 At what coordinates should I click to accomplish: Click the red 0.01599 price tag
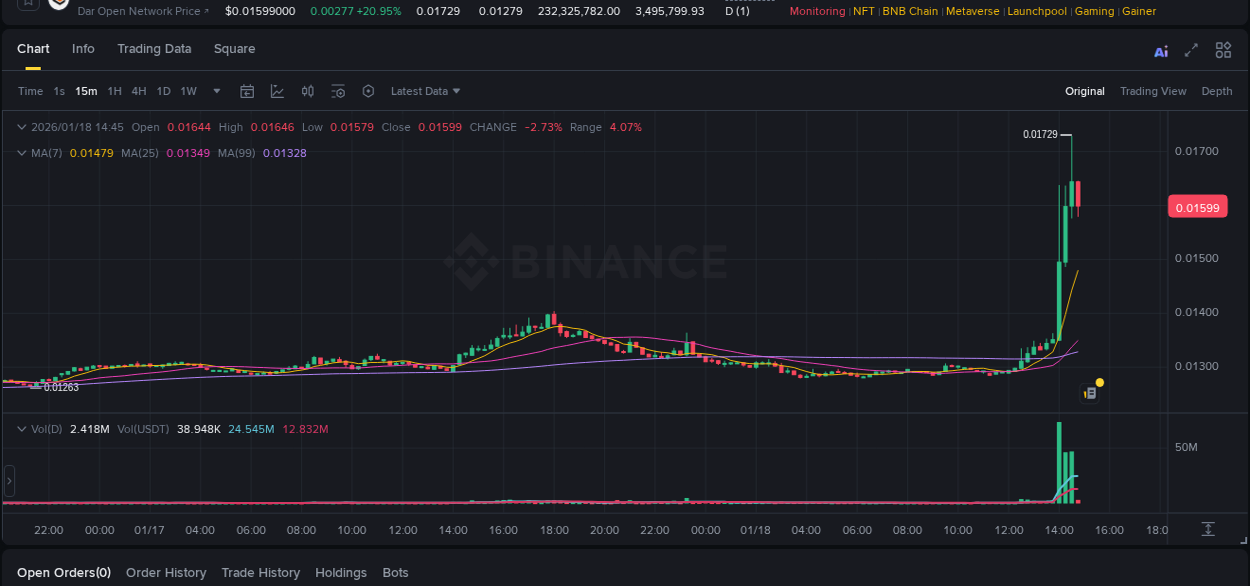tap(1197, 205)
